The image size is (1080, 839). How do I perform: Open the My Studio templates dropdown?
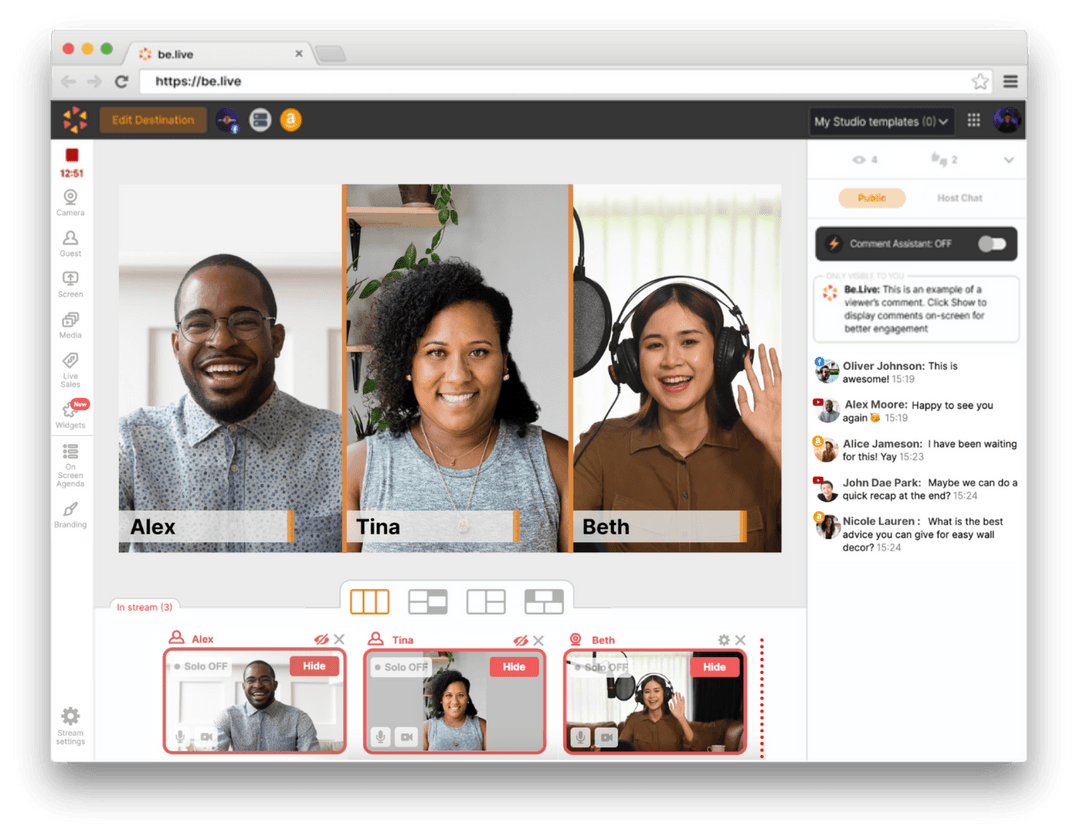tap(880, 120)
